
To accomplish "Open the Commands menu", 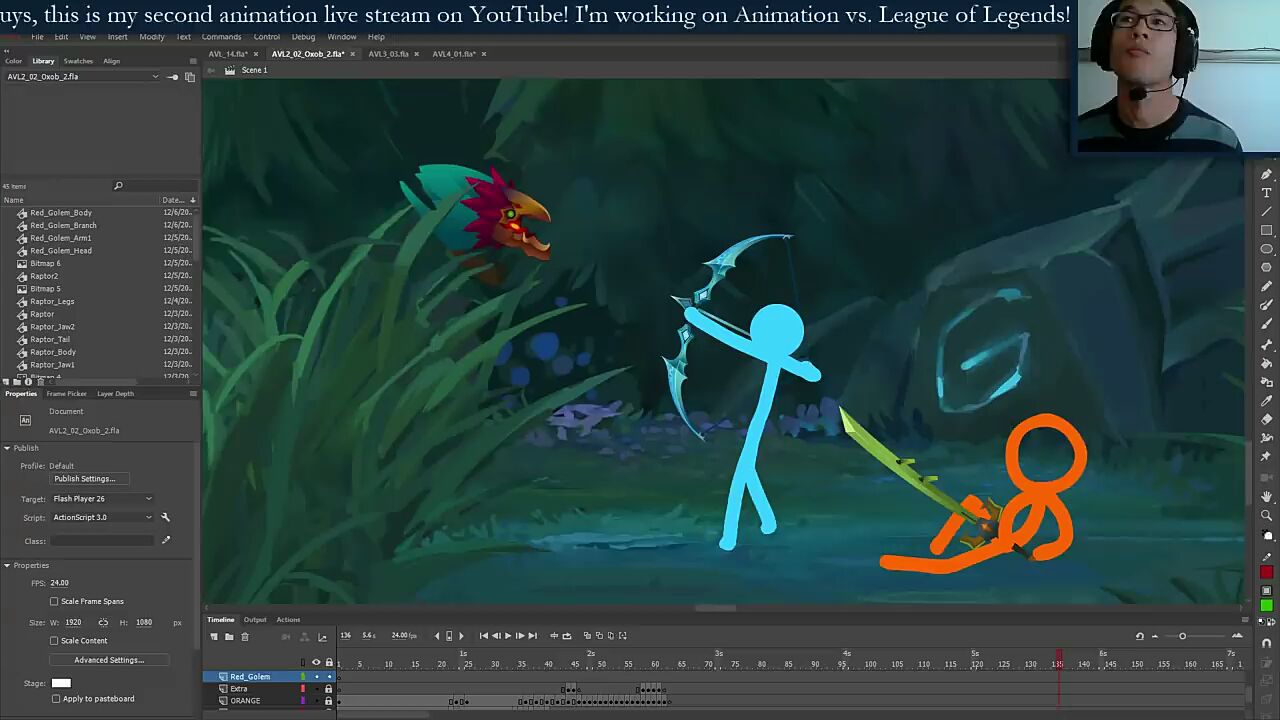I will [x=221, y=37].
